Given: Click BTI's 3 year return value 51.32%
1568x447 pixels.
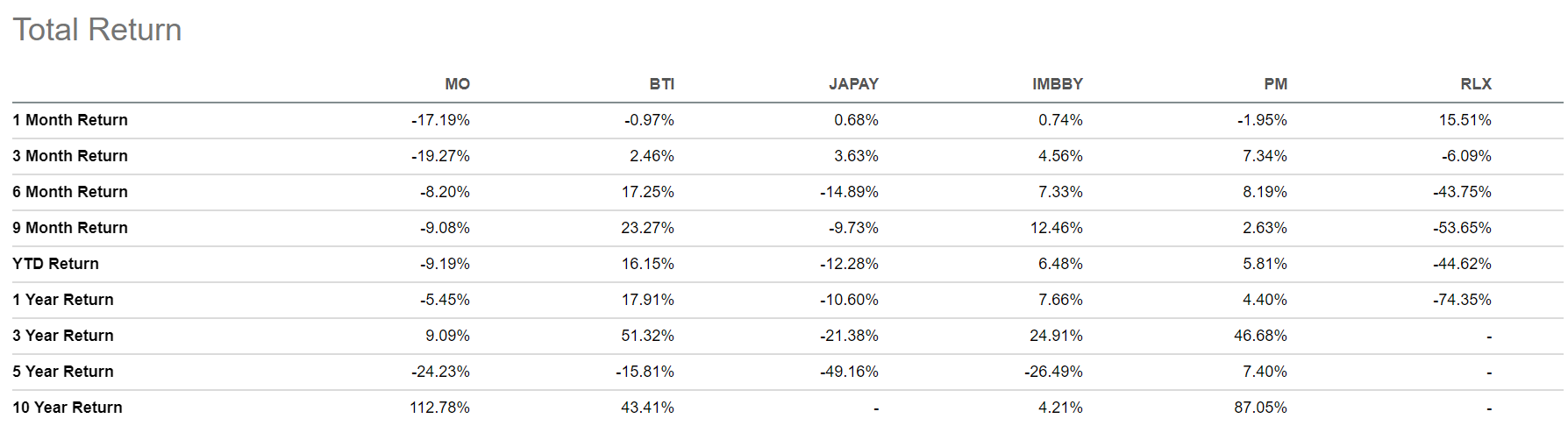Looking at the screenshot, I should (647, 336).
